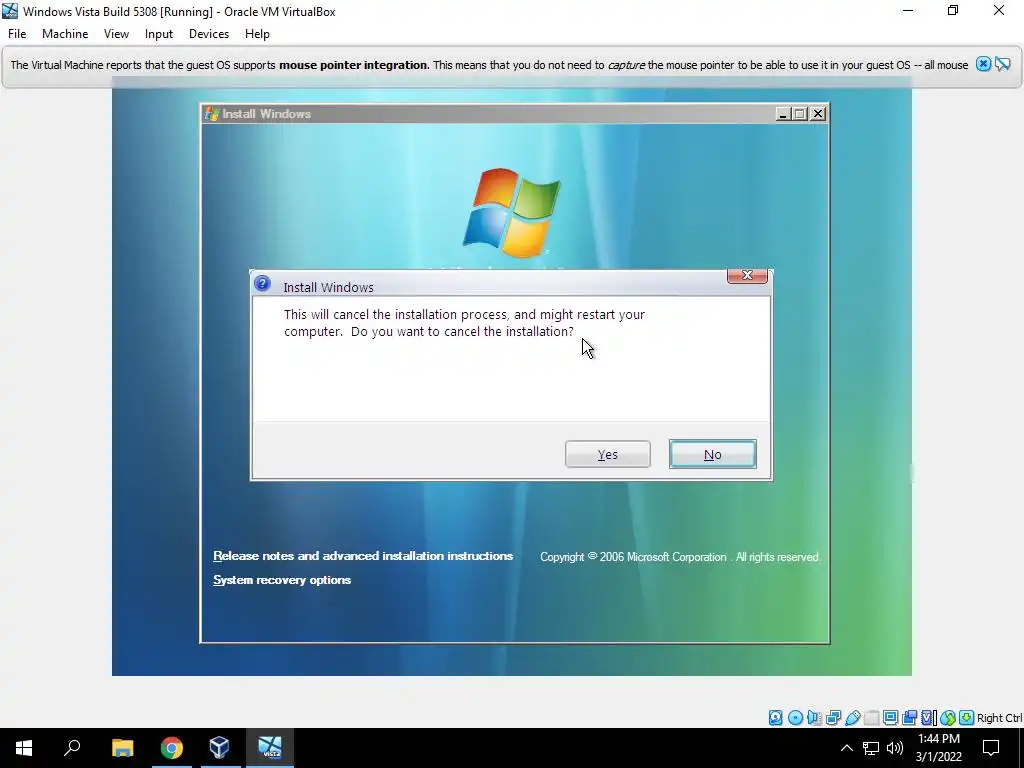Click the display settings status icon
This screenshot has width=1024, height=768.
pos(890,718)
